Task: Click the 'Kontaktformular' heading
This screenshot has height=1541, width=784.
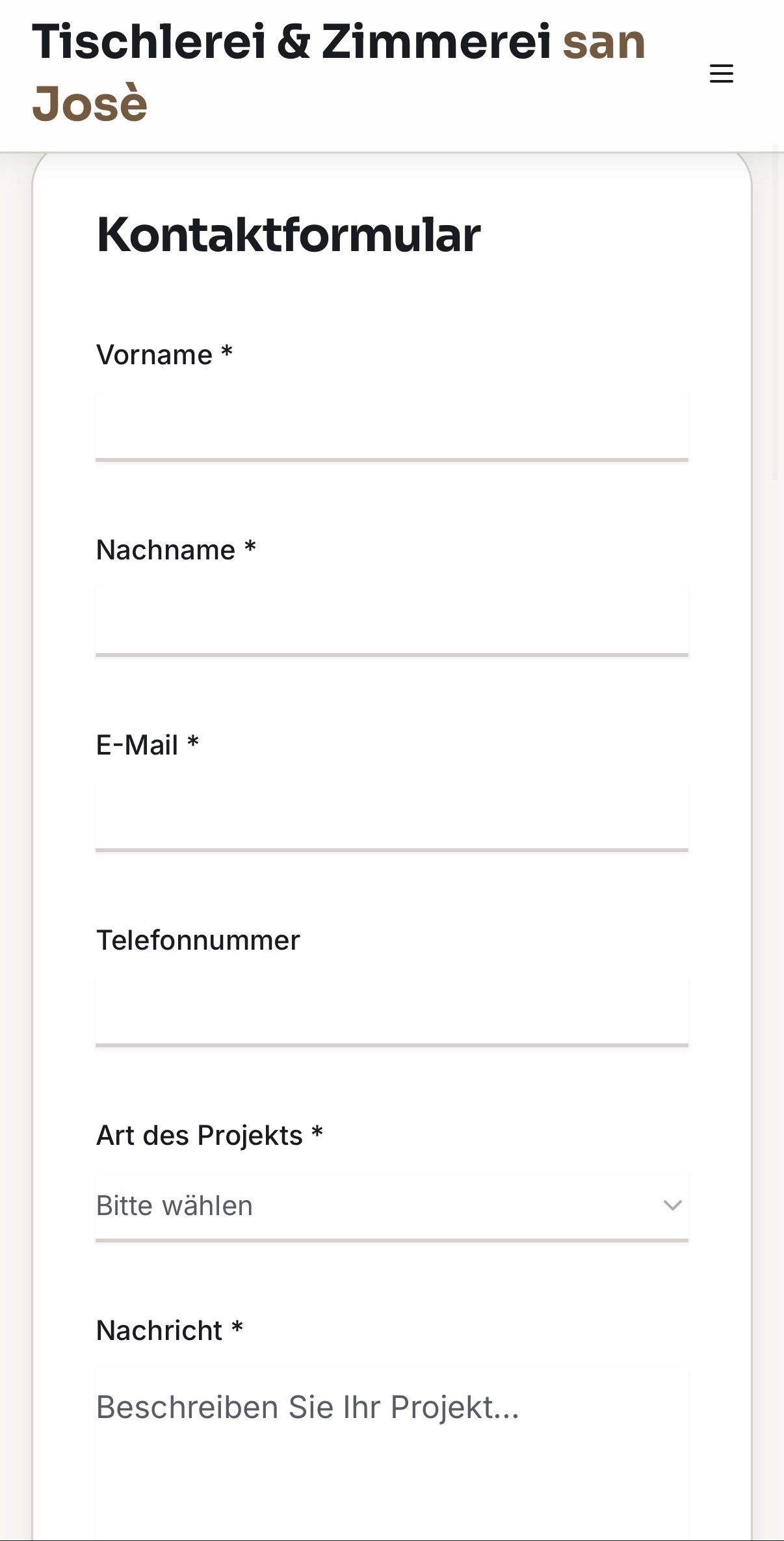Action: 289,235
